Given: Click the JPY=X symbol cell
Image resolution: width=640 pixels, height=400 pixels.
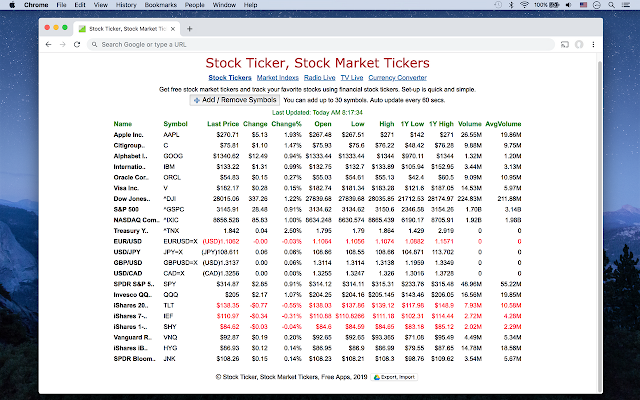Looking at the screenshot, I should click(173, 252).
